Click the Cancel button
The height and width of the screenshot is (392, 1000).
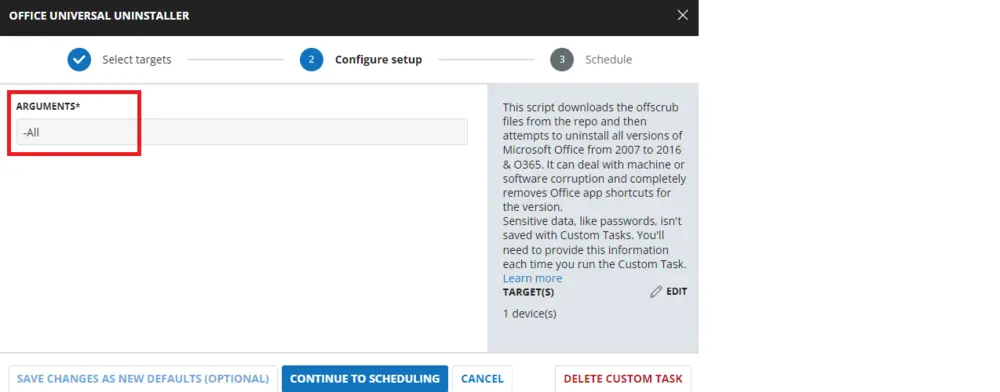pyautogui.click(x=482, y=379)
